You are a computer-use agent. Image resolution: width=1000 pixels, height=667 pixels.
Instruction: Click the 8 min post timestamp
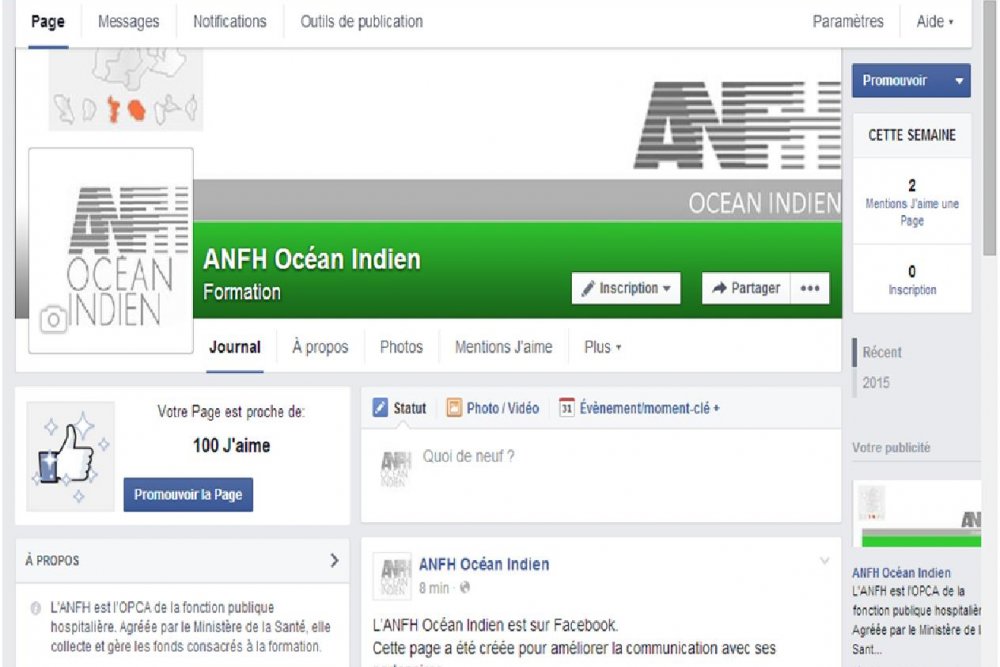point(434,588)
